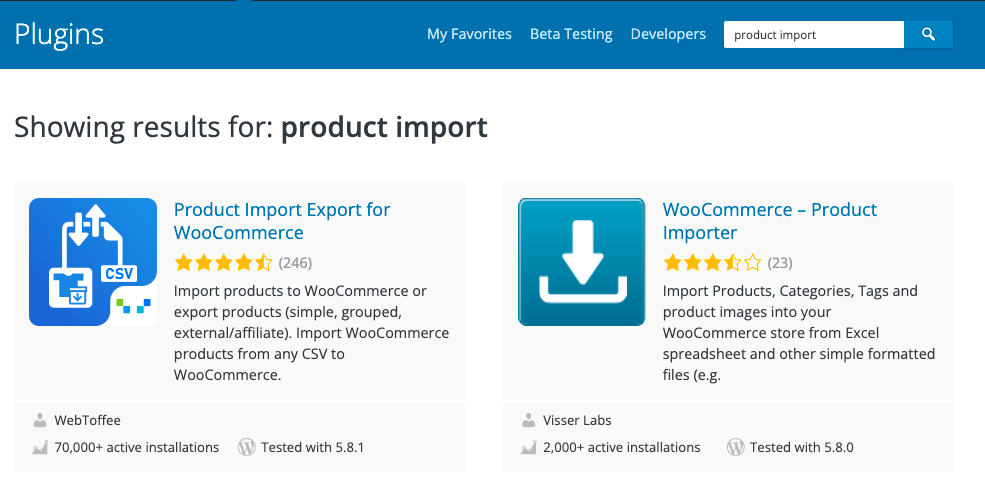The width and height of the screenshot is (985, 490).
Task: Click the WebToffee author person icon
Action: tap(40, 420)
